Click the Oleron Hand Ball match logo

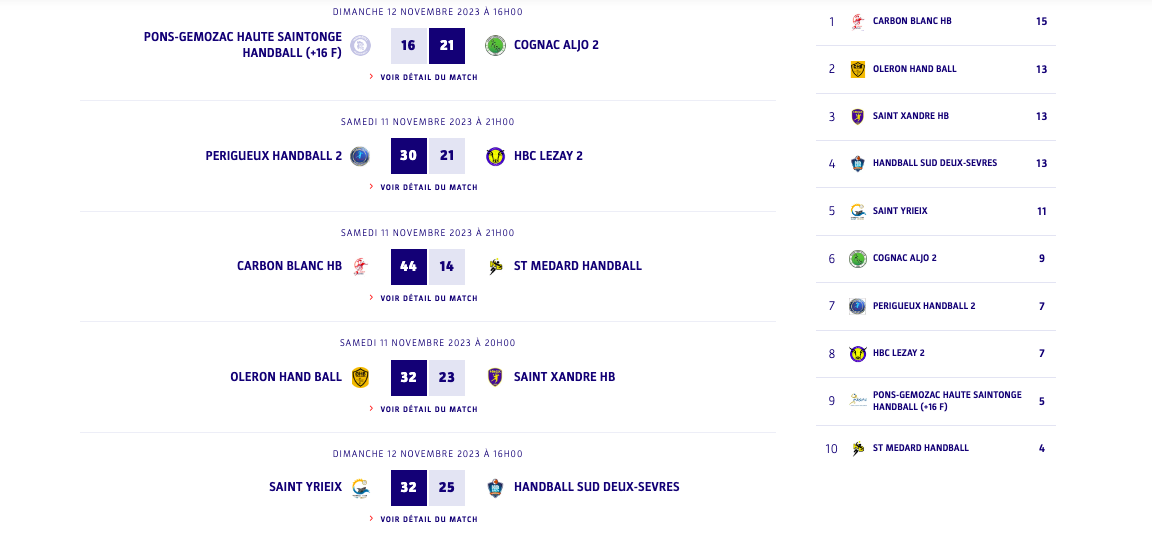(360, 377)
